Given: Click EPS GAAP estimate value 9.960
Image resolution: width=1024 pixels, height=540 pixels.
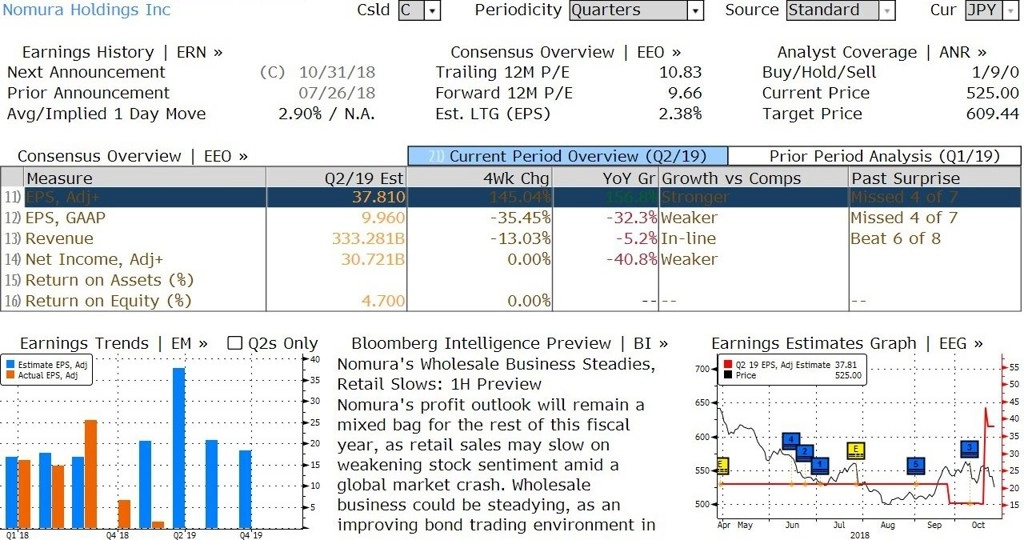Looking at the screenshot, I should 383,218.
